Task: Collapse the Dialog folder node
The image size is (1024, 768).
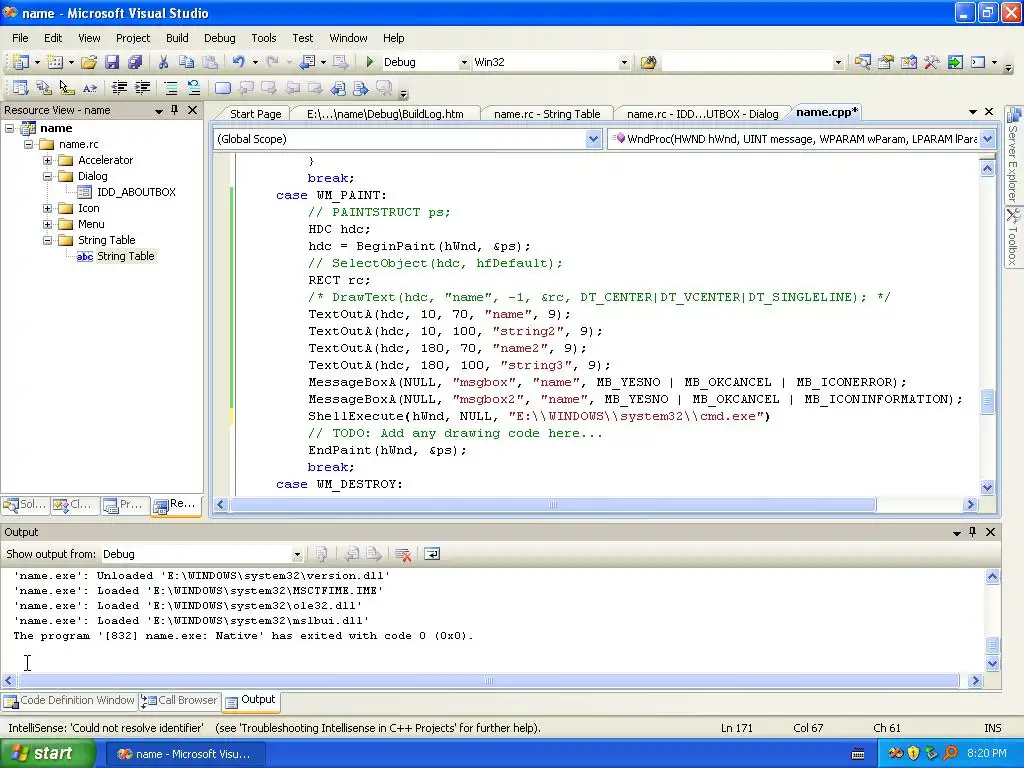Action: click(48, 176)
